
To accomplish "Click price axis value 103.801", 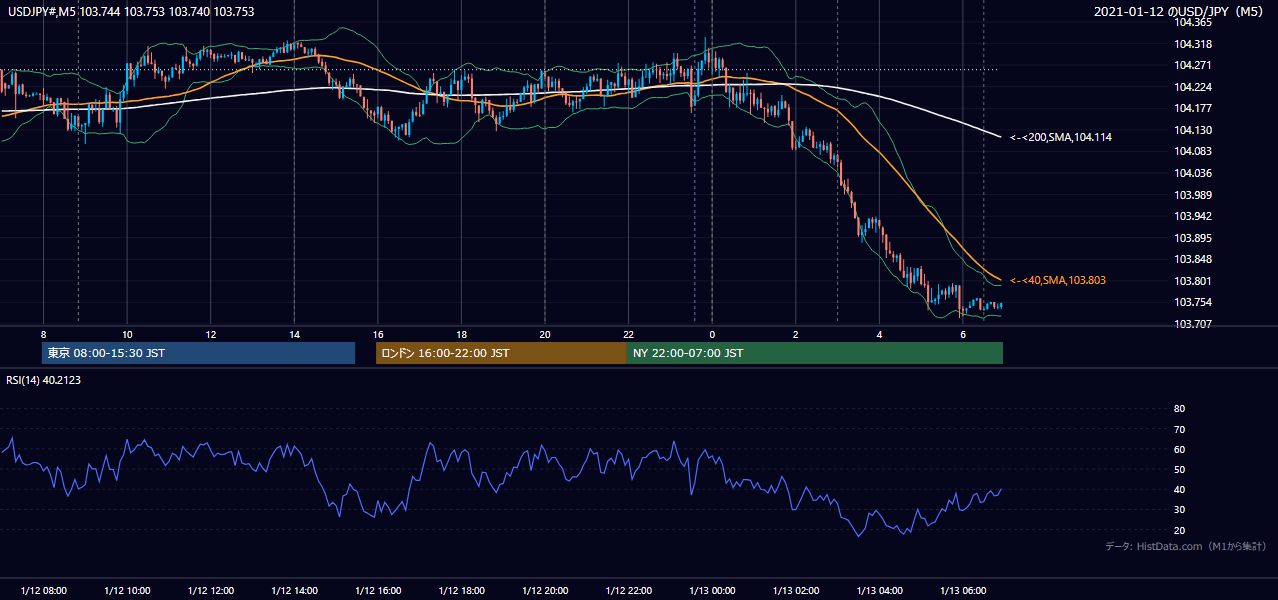I will click(1193, 281).
